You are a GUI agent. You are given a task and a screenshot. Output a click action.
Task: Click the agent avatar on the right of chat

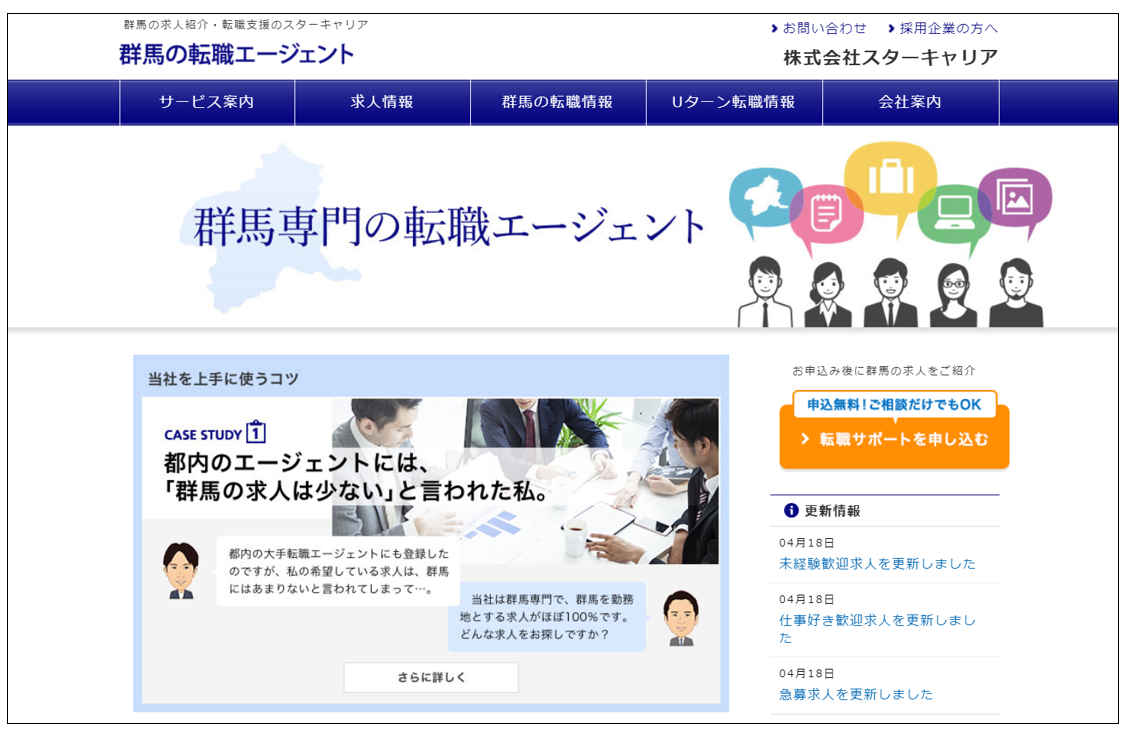point(681,617)
